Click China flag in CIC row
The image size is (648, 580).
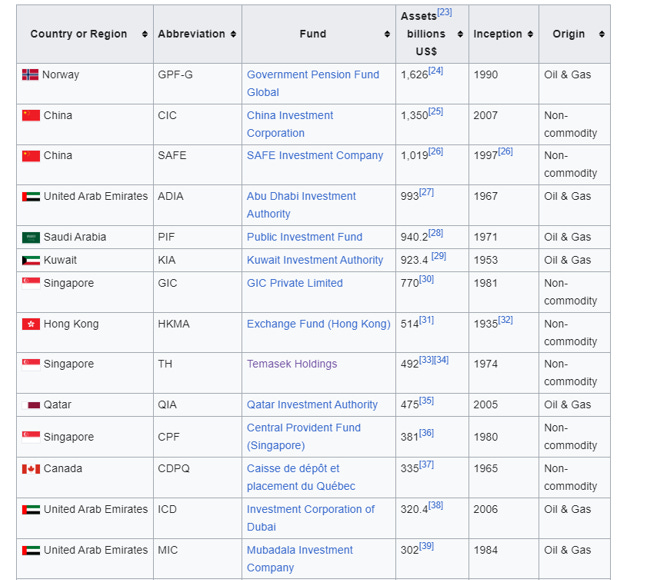coord(31,115)
